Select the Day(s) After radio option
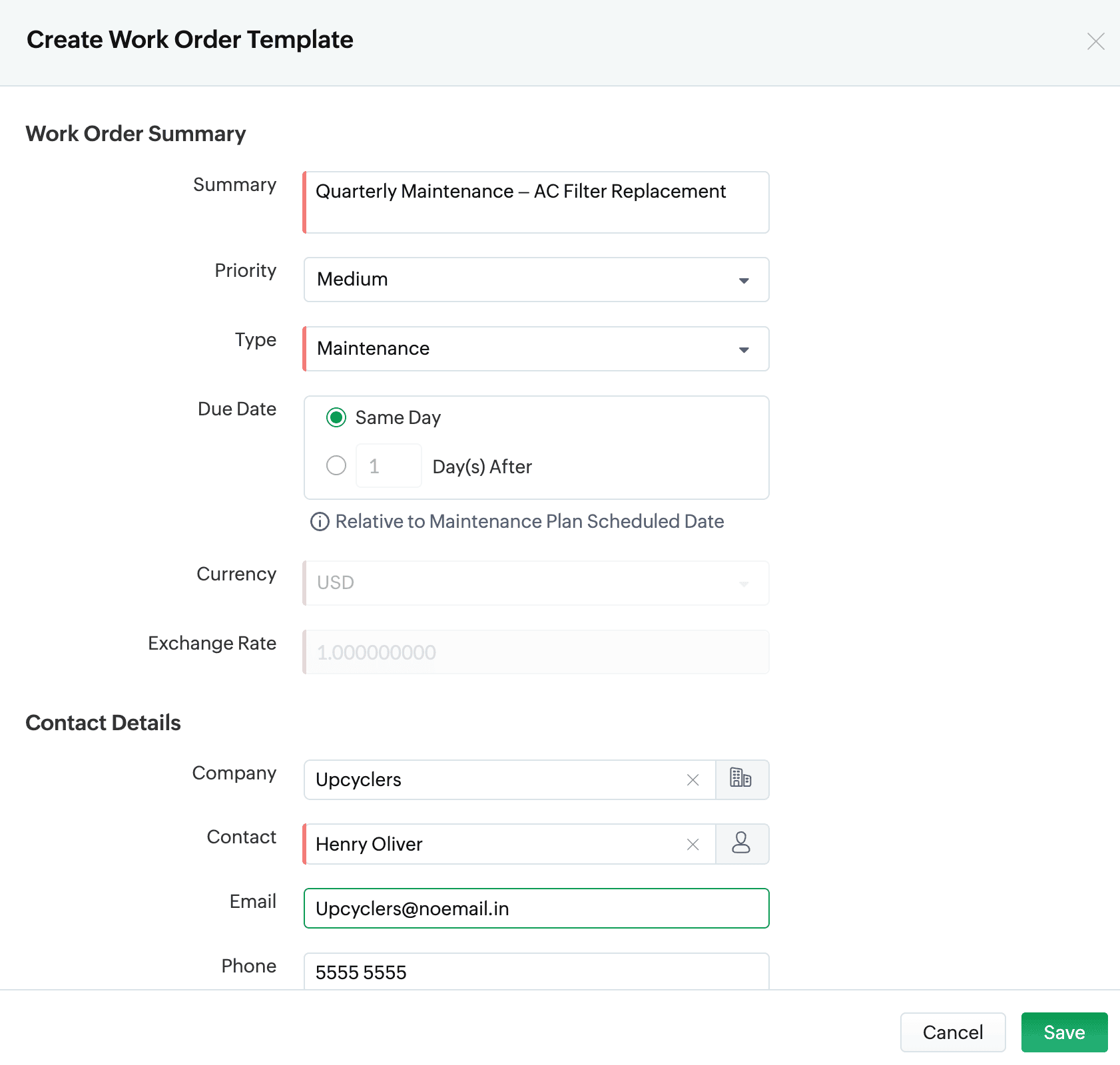 336,465
